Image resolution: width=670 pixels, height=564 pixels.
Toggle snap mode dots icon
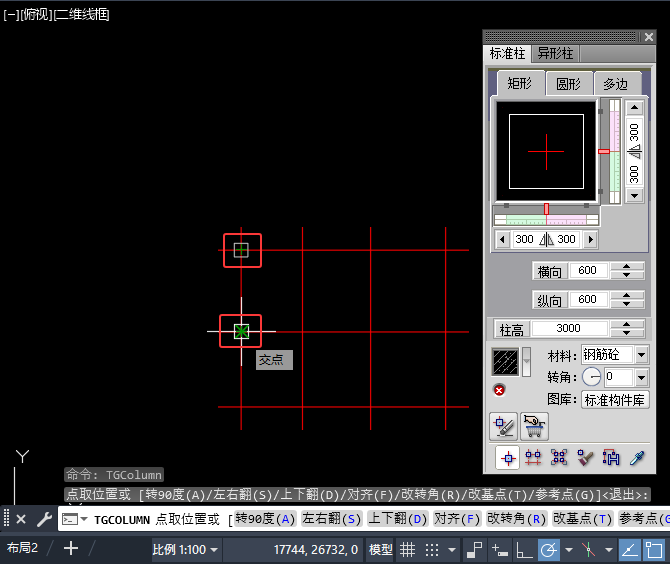point(432,549)
